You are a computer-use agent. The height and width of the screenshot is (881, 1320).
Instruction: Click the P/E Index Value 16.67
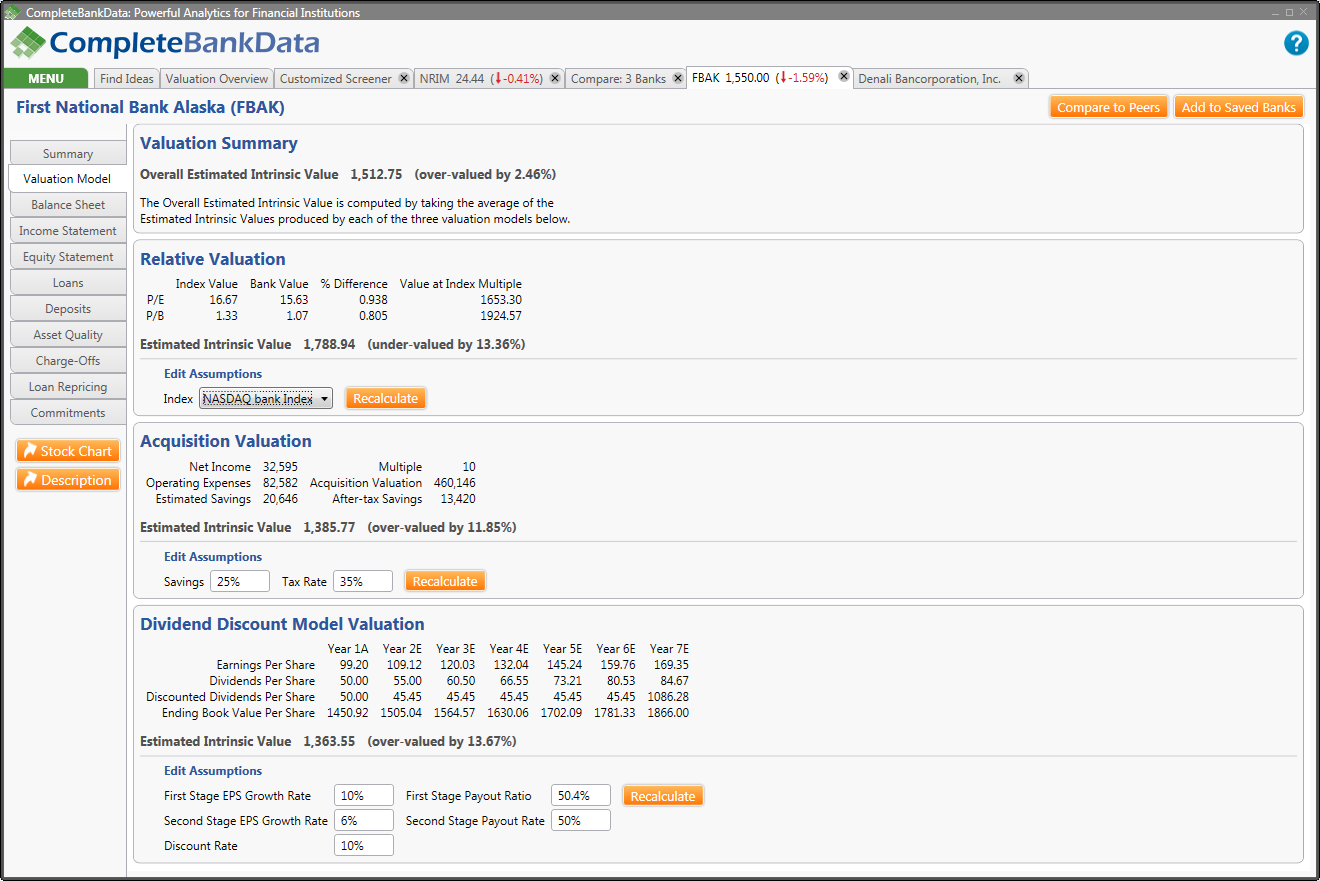click(x=223, y=300)
